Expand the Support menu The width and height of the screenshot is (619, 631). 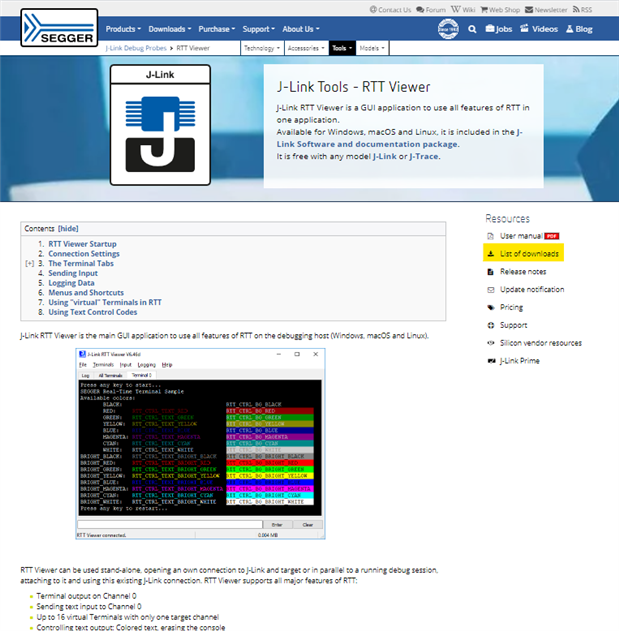(x=258, y=29)
